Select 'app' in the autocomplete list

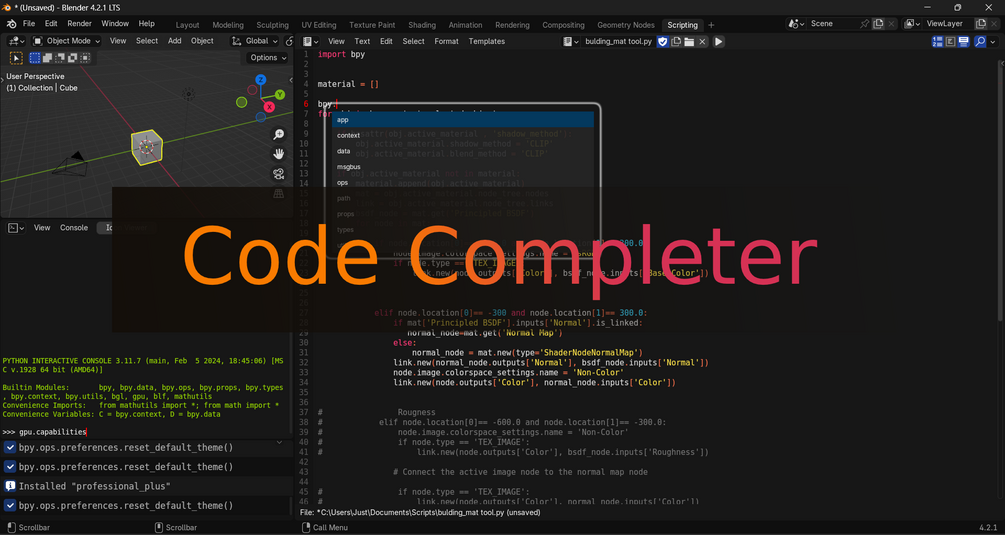(x=463, y=120)
